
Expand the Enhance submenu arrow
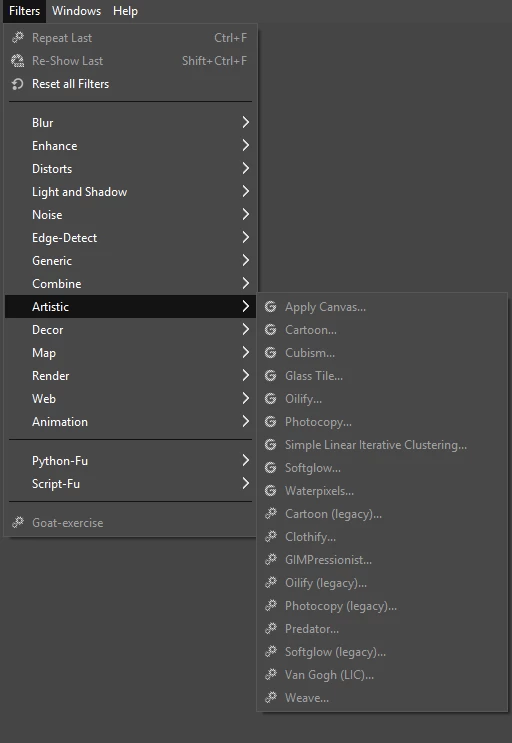click(245, 145)
